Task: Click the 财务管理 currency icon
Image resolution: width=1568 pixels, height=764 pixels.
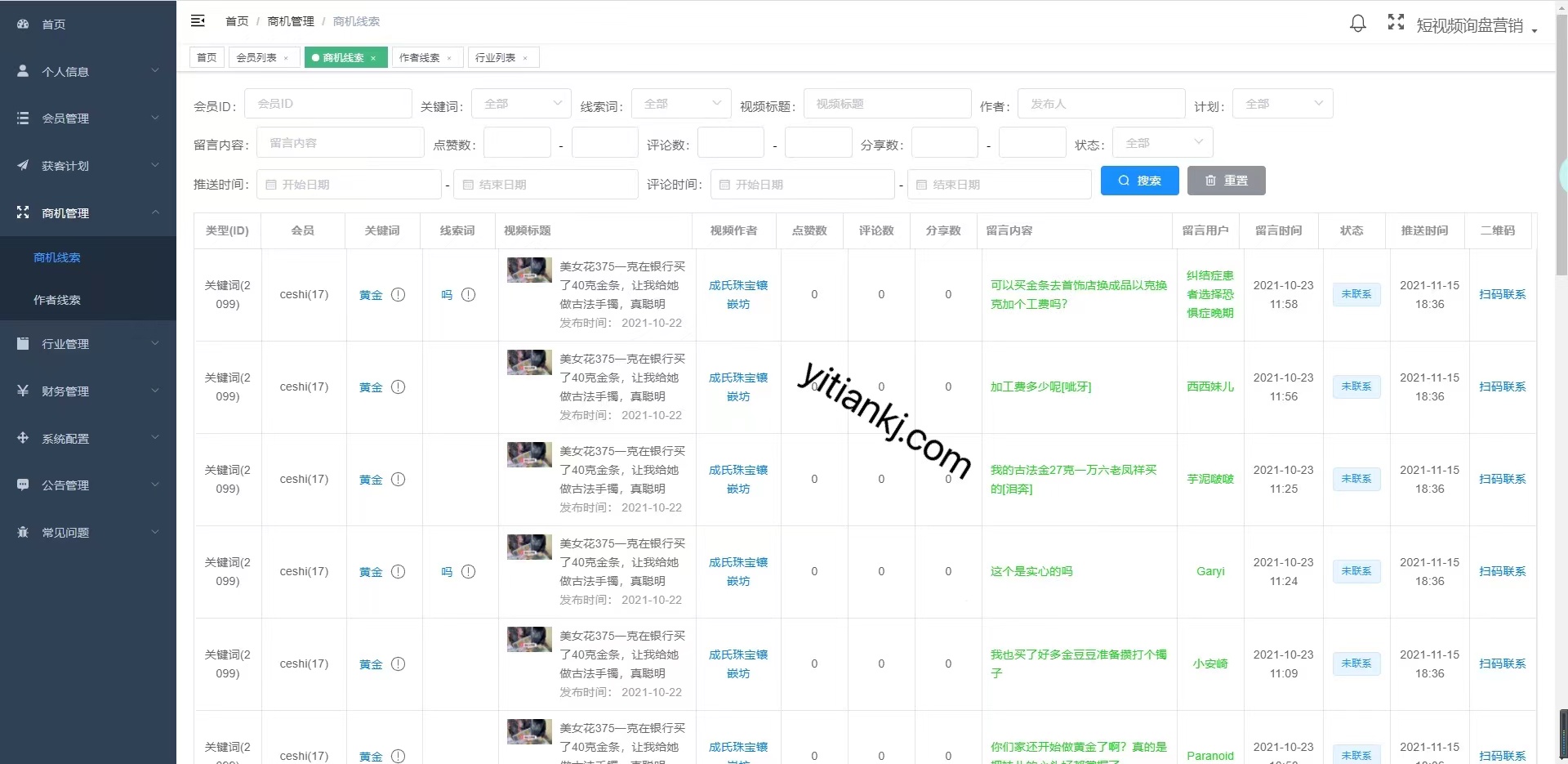Action: click(22, 391)
